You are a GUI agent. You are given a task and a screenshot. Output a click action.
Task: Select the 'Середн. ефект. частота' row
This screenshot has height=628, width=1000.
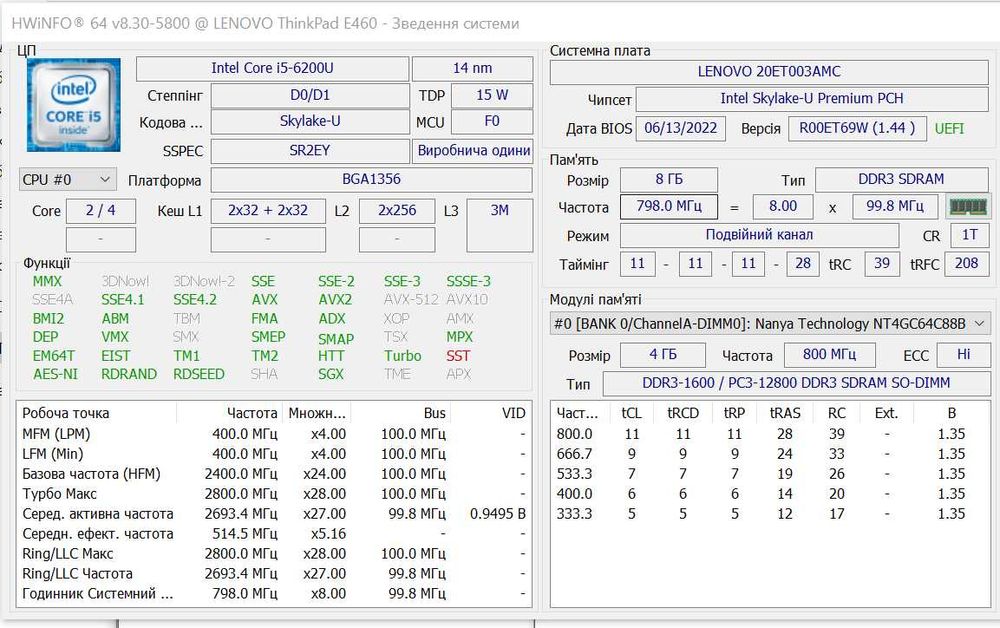pyautogui.click(x=274, y=534)
